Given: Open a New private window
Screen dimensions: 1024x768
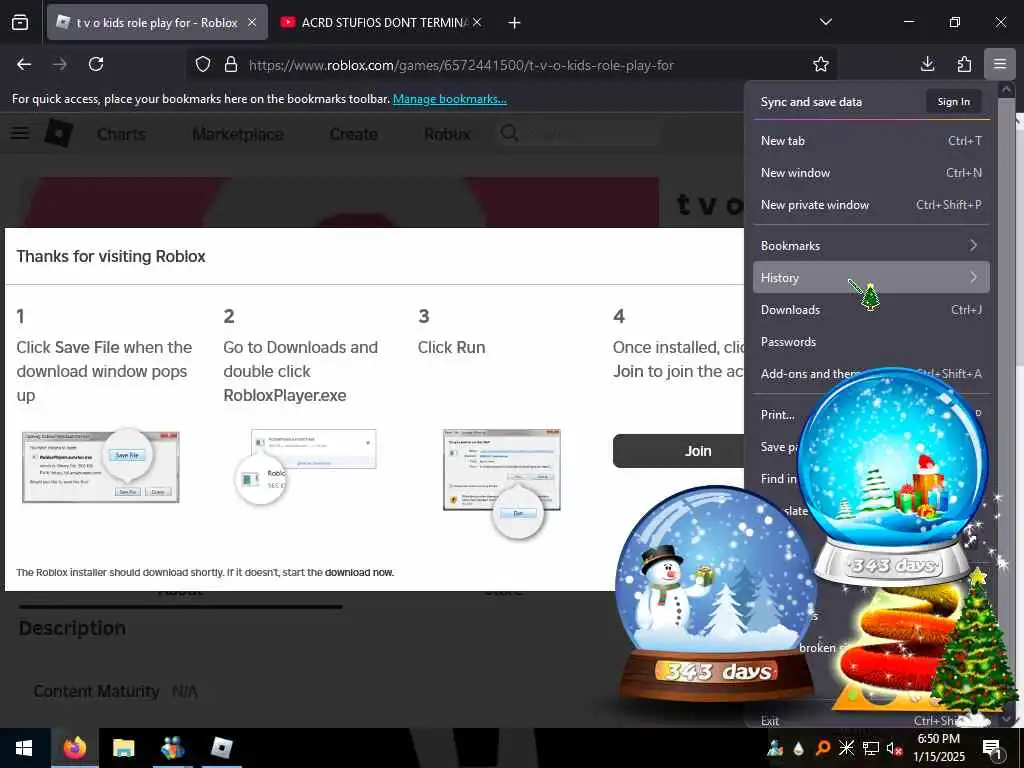Looking at the screenshot, I should (871, 205).
